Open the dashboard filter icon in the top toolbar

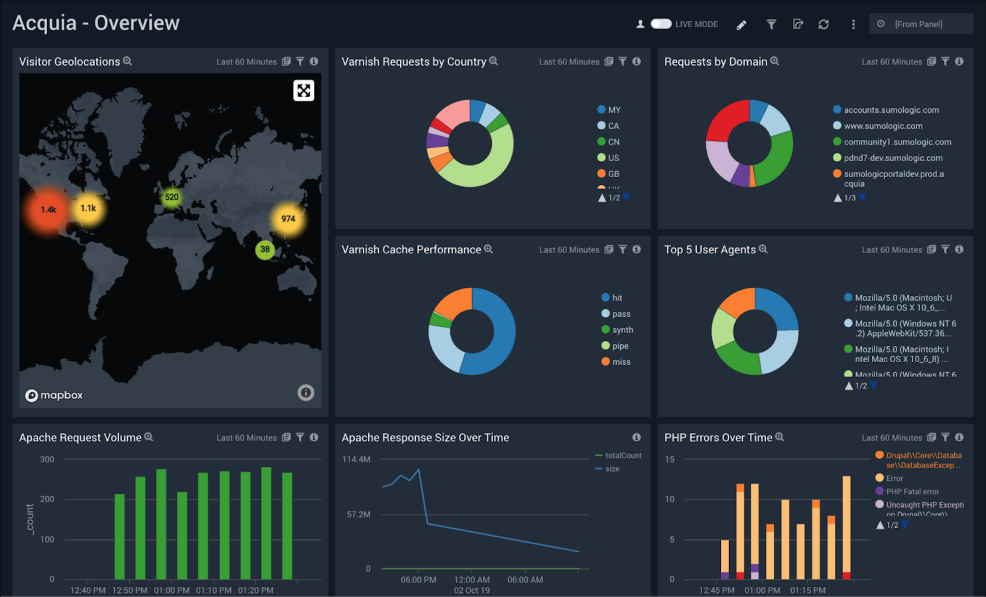point(771,23)
